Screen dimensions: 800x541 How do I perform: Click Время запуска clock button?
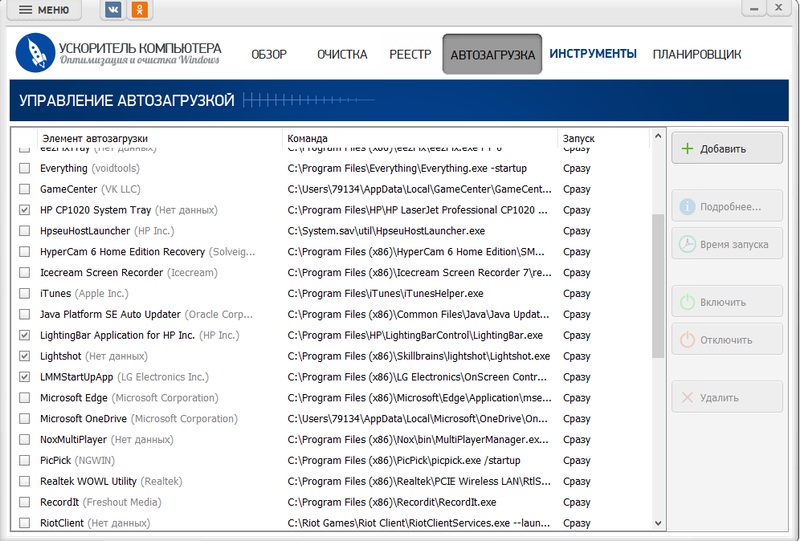[726, 244]
